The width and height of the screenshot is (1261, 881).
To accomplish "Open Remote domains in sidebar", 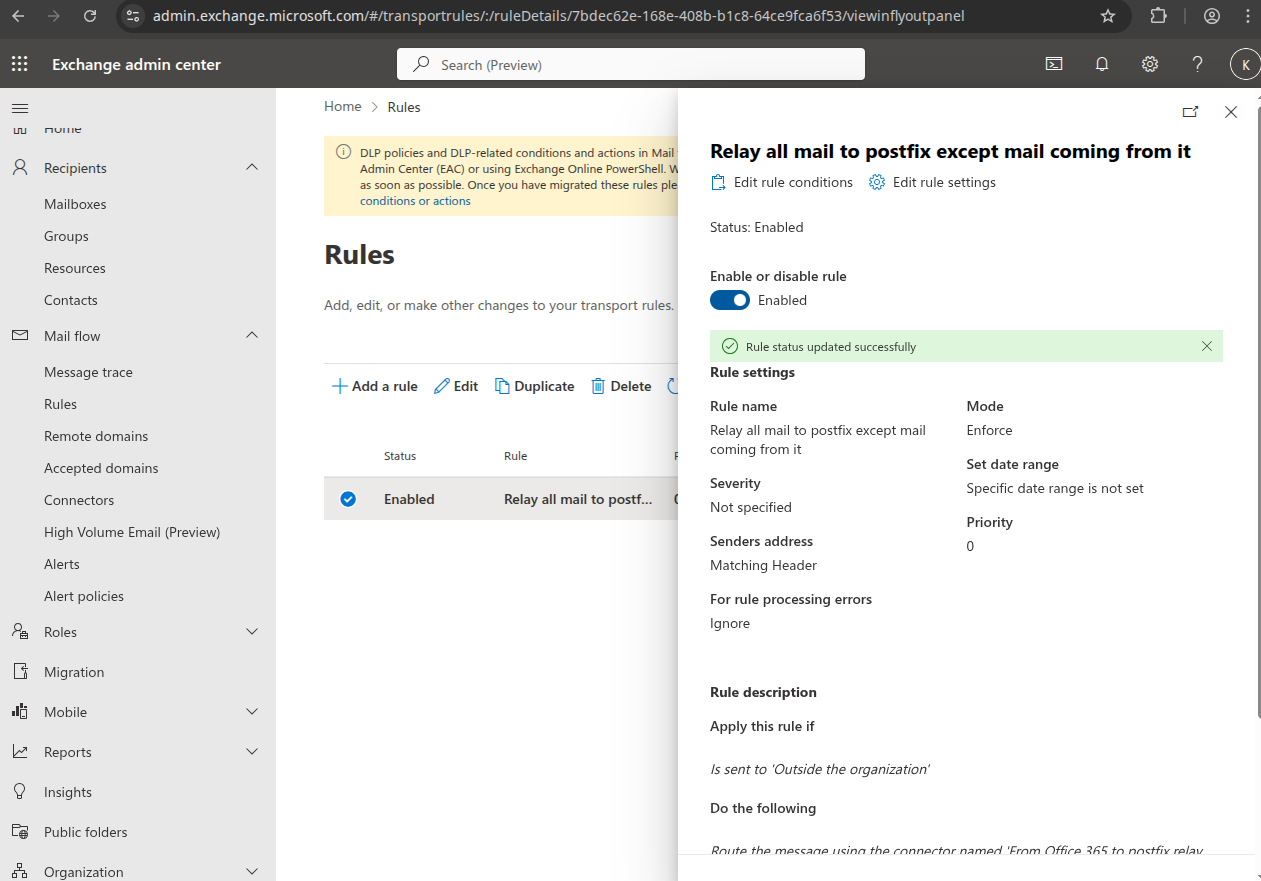I will coord(96,436).
